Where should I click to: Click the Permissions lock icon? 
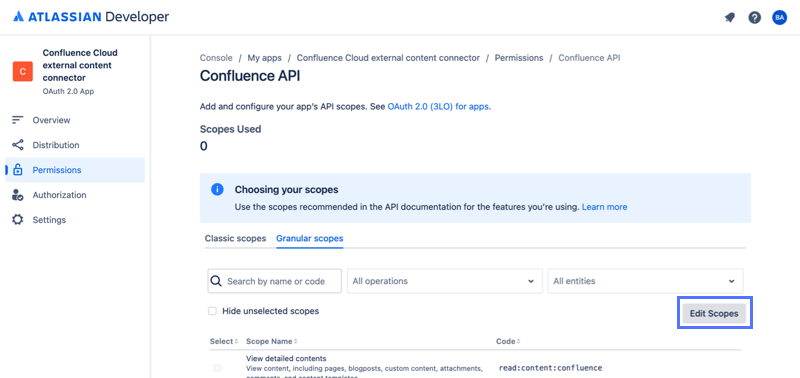click(18, 170)
